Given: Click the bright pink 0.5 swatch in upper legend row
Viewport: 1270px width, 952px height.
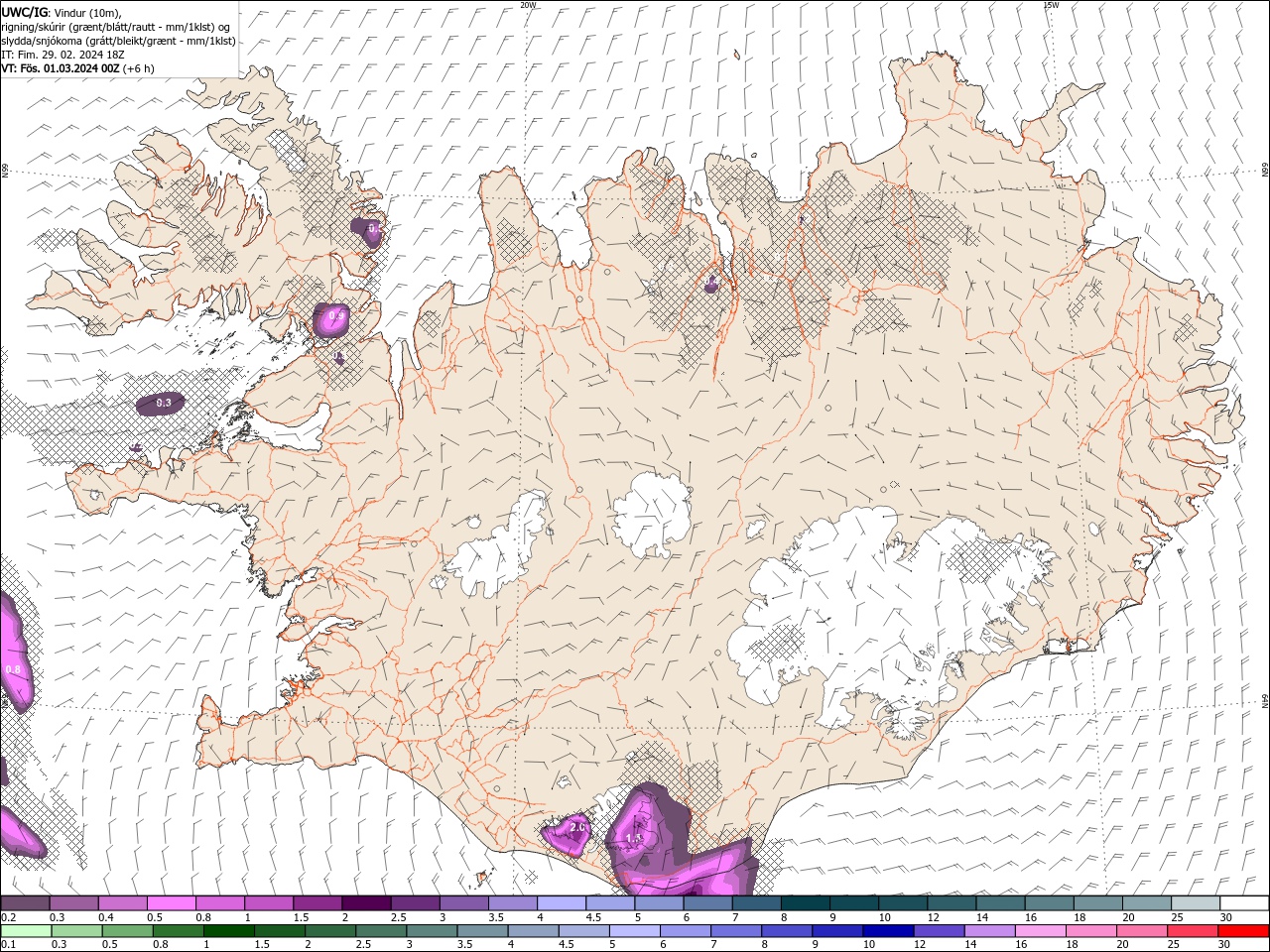Looking at the screenshot, I should click(171, 903).
